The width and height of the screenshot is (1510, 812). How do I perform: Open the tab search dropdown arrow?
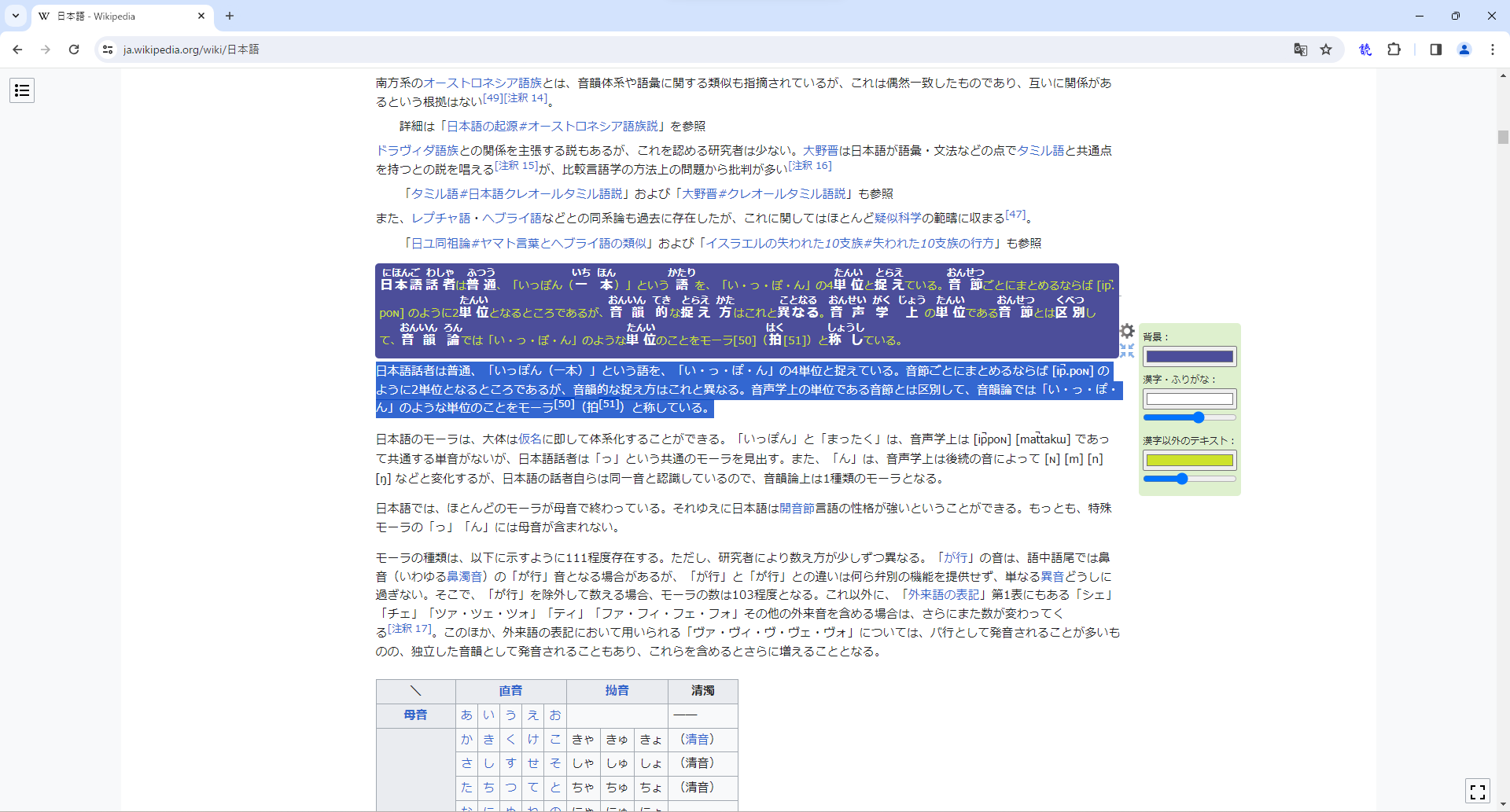pos(16,16)
